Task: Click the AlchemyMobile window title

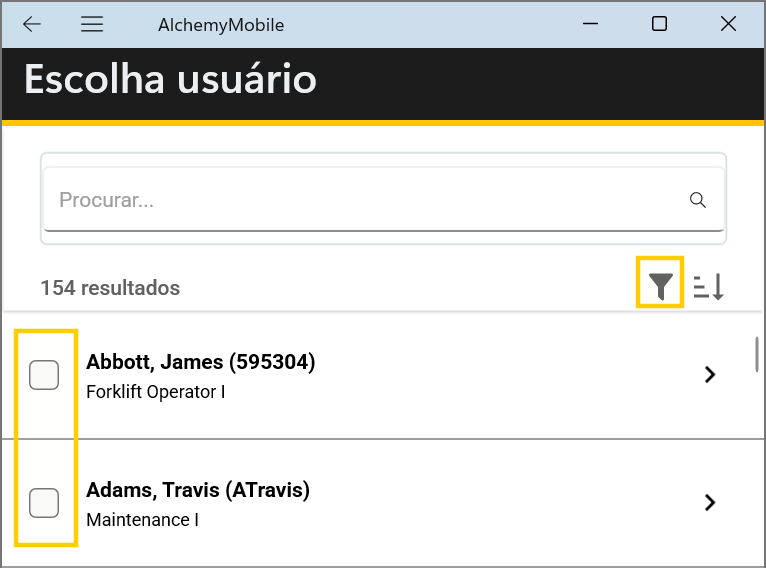Action: tap(221, 25)
